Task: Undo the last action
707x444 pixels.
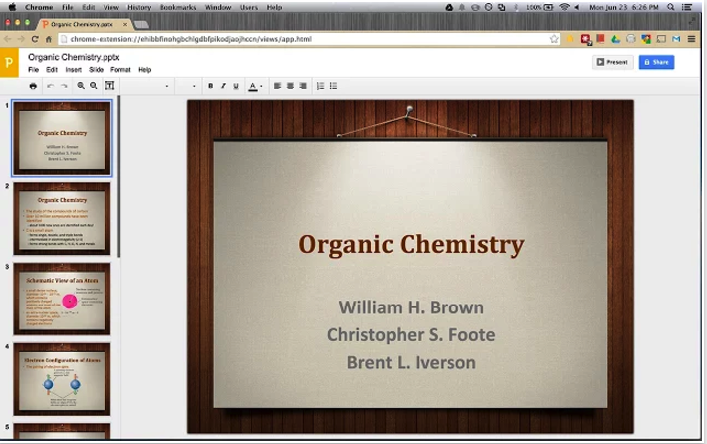Action: tap(50, 86)
